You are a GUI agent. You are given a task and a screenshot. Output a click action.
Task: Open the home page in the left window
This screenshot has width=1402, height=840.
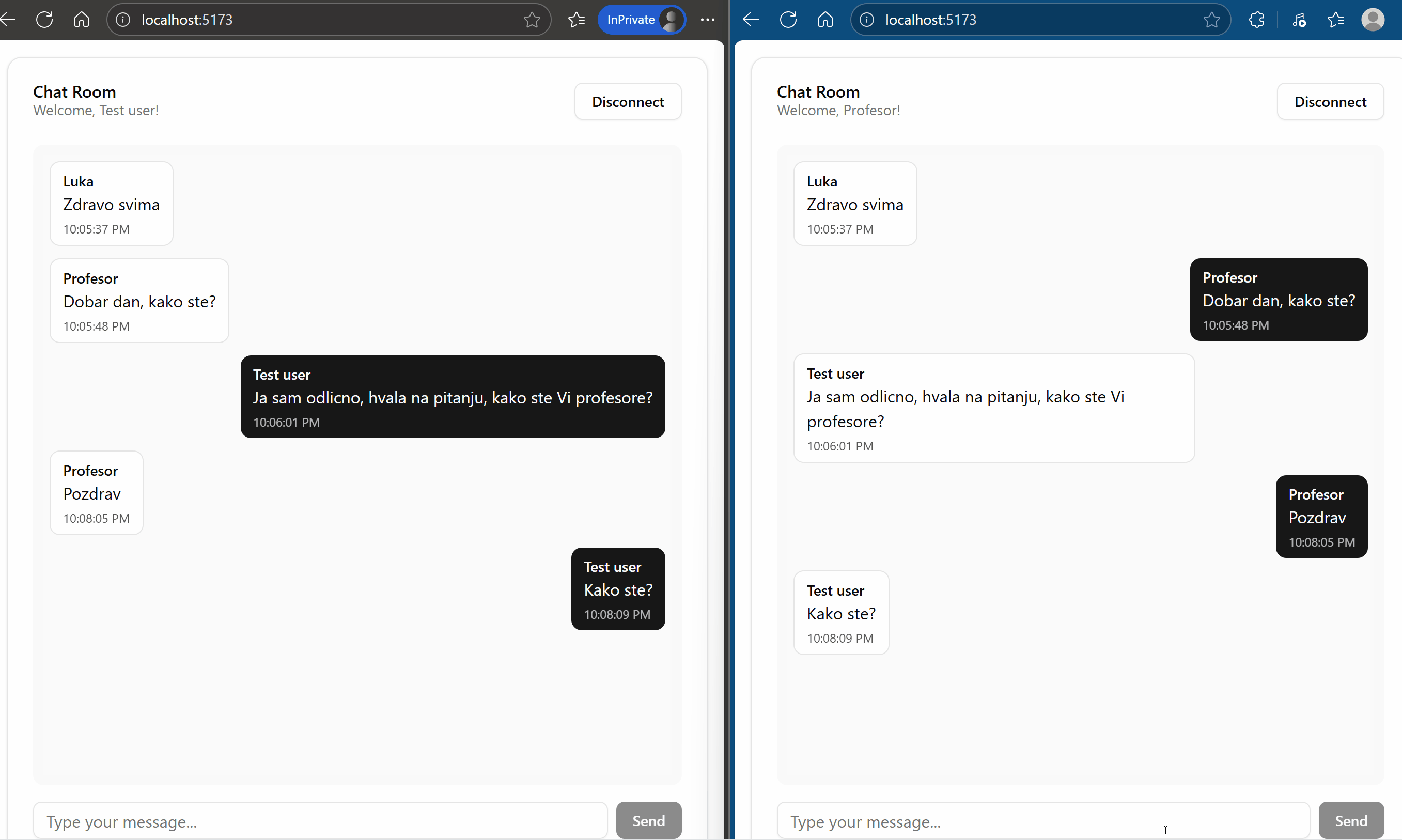point(81,19)
